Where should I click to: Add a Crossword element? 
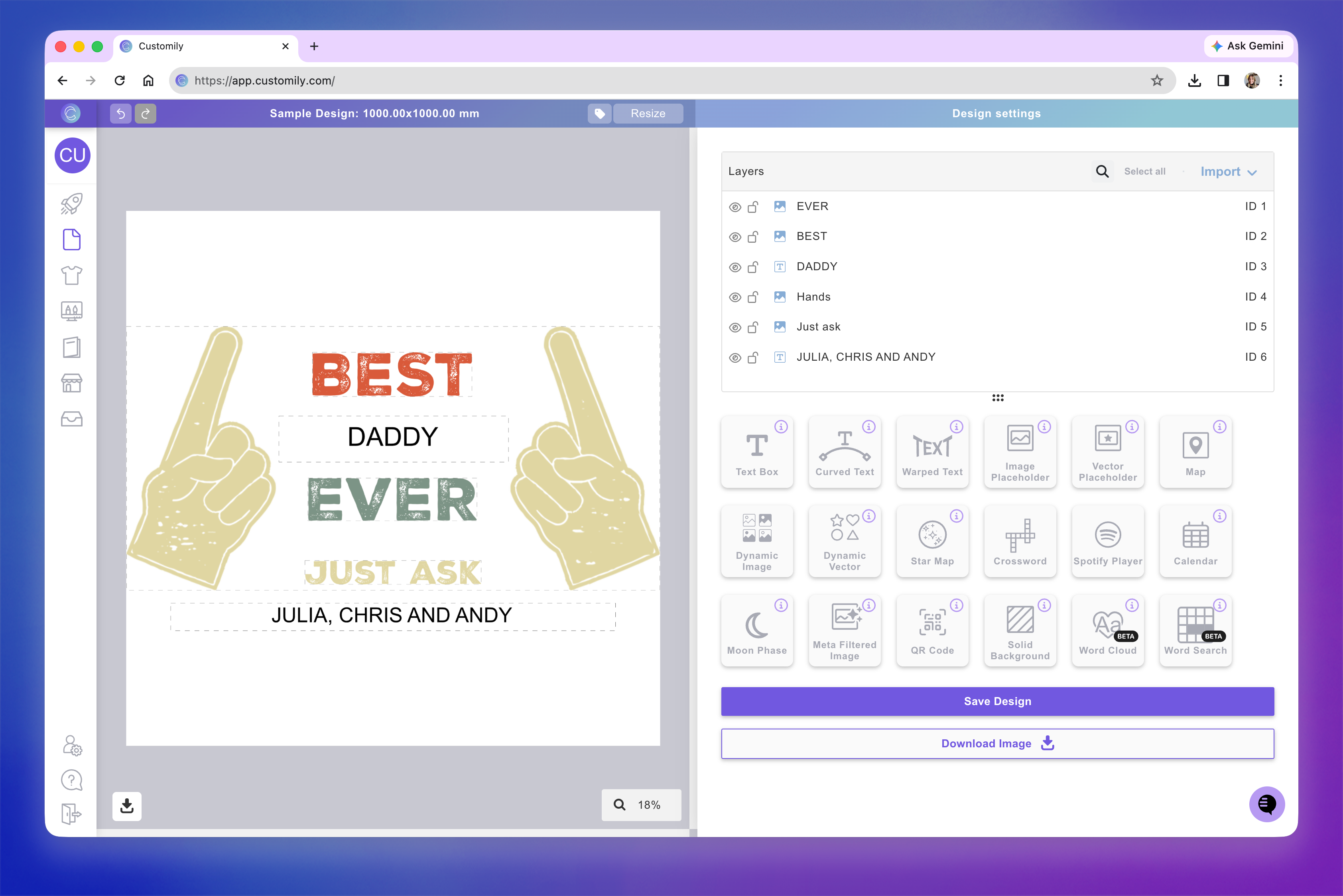pyautogui.click(x=1020, y=541)
